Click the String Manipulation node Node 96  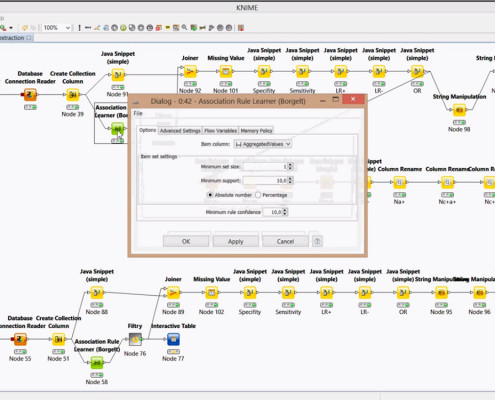(479, 293)
